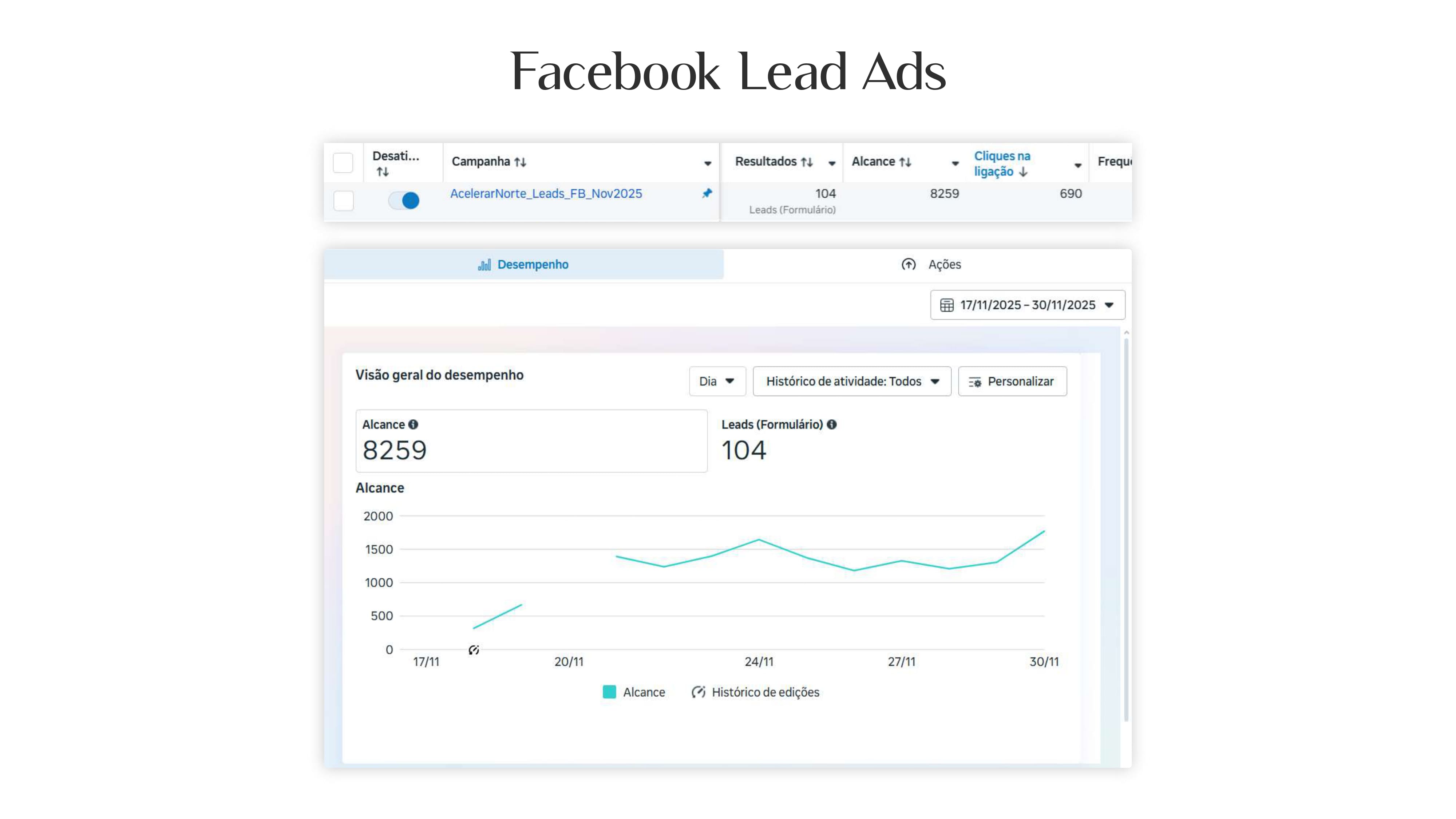Screen dimensions: 1456x819
Task: Open the 17/11/2025 – 30/11/2025 date picker
Action: [1028, 305]
